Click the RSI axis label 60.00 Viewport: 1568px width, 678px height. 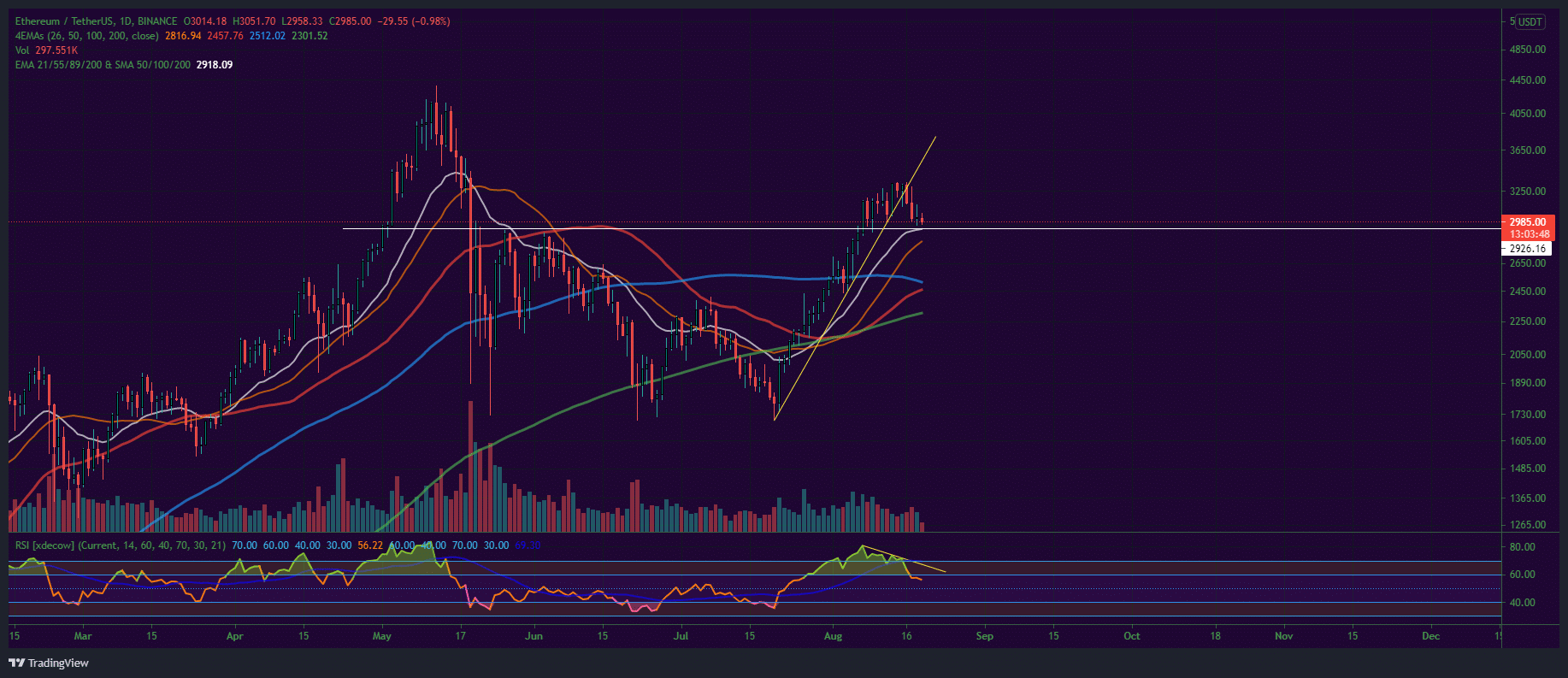[1523, 575]
